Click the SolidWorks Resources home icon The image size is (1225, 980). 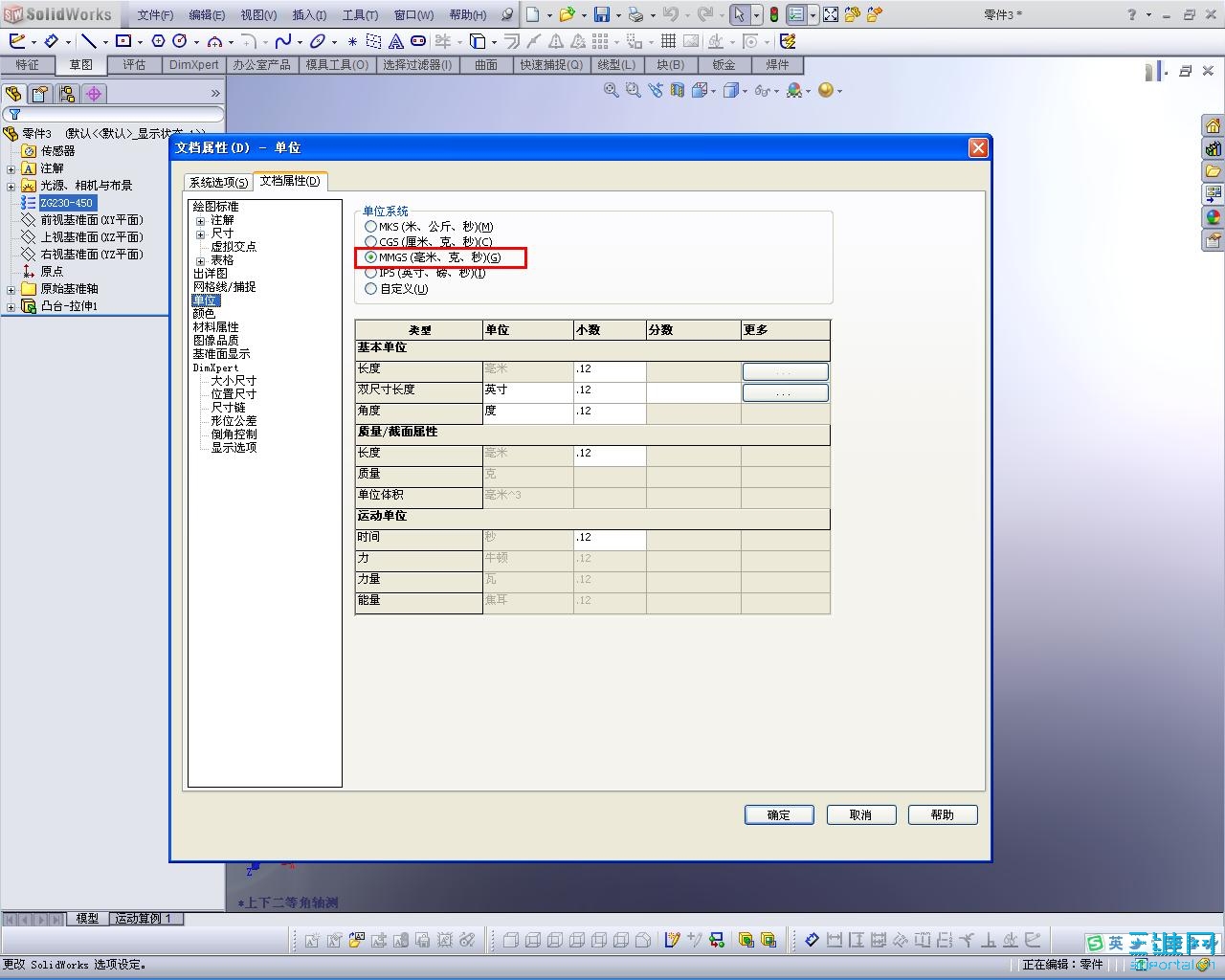(x=1214, y=126)
